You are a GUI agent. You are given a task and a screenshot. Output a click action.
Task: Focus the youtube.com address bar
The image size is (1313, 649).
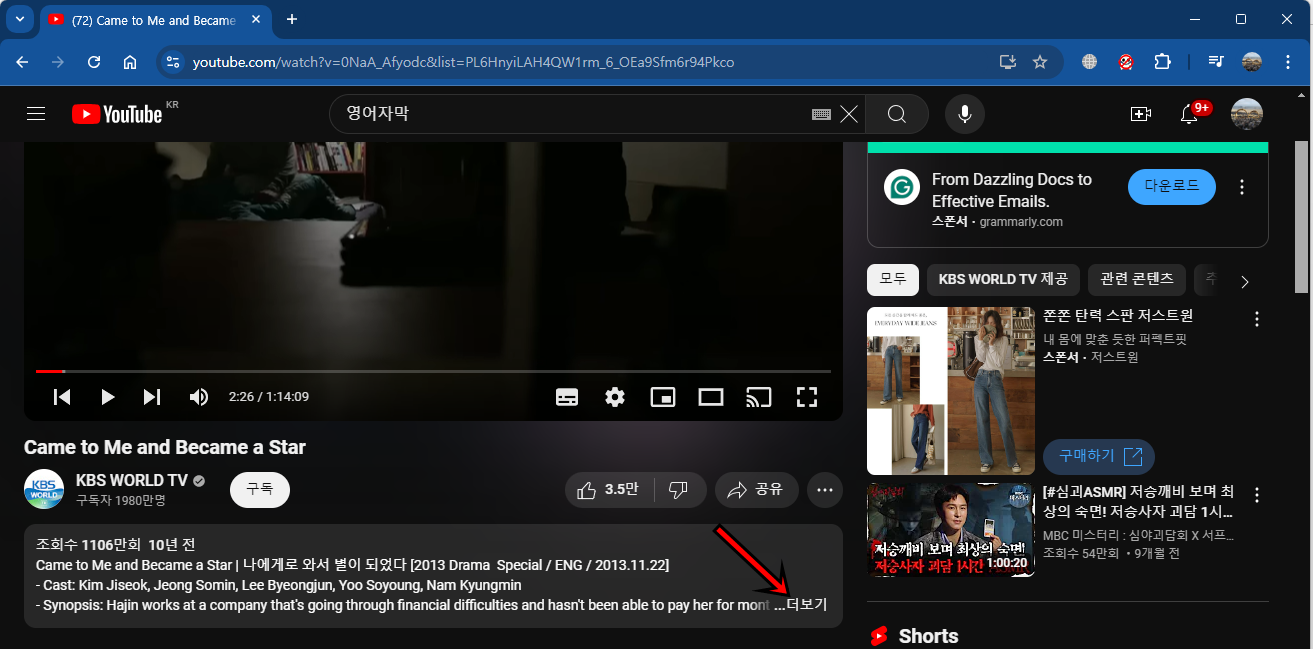pyautogui.click(x=590, y=62)
